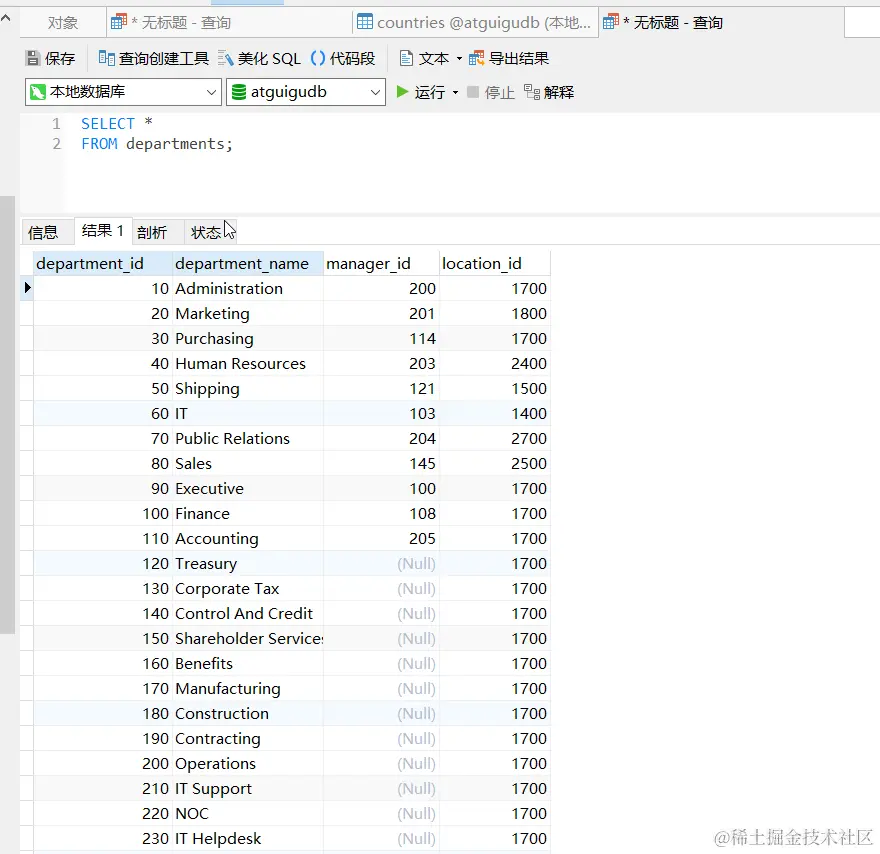Select location_id 2400 cell

tap(494, 364)
